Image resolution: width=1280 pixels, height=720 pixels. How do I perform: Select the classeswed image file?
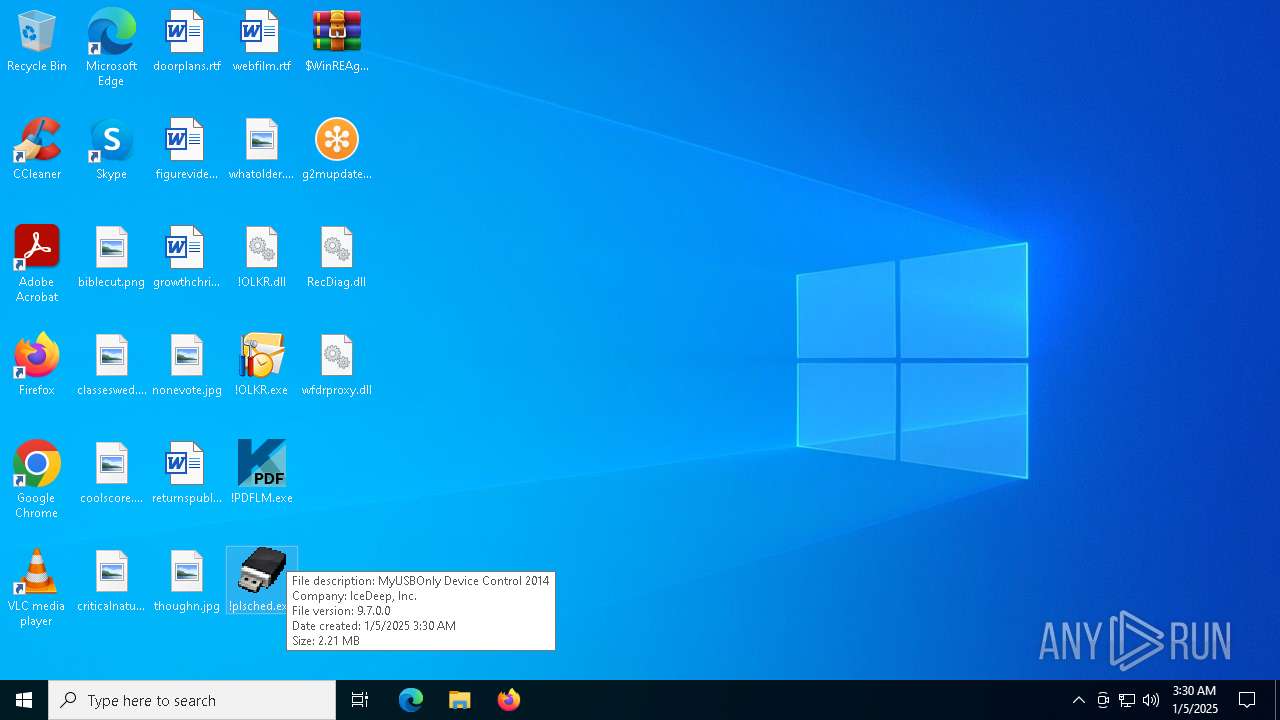point(111,366)
